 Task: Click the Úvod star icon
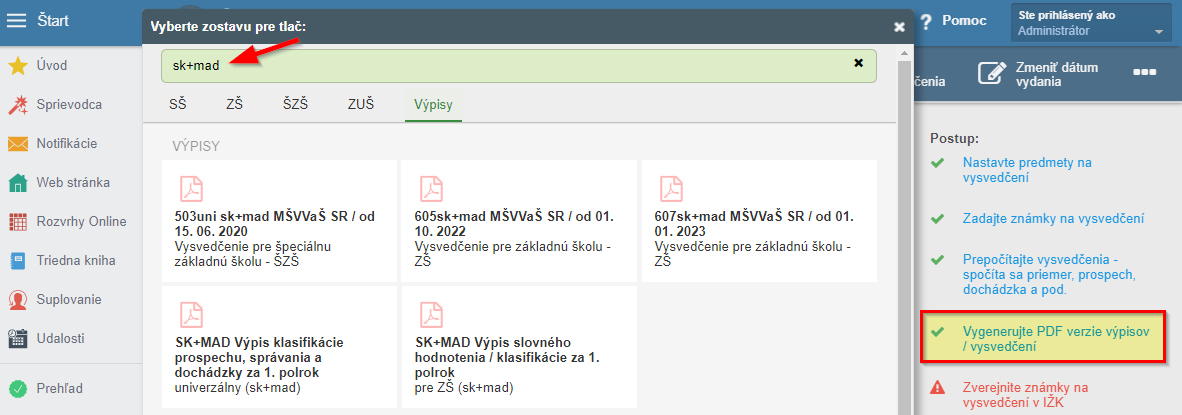pos(17,66)
